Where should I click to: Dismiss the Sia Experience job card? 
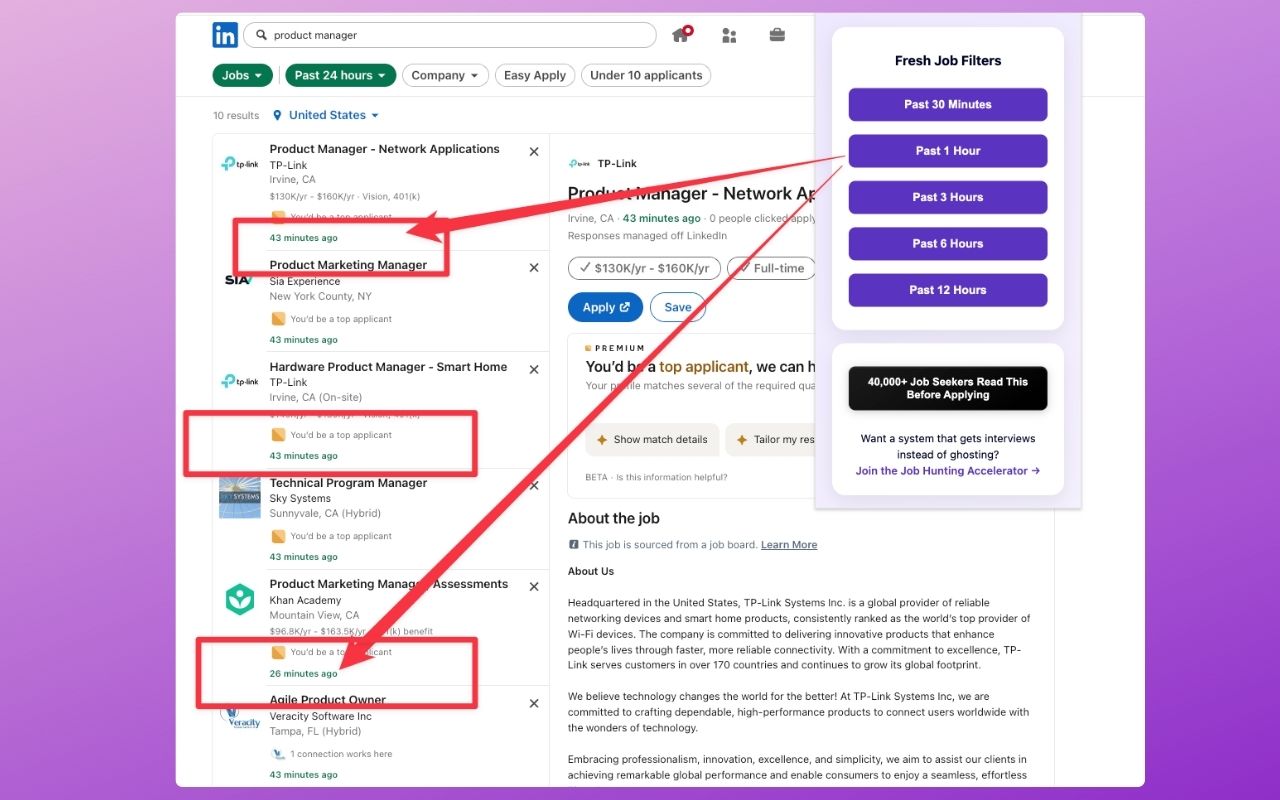pos(534,268)
